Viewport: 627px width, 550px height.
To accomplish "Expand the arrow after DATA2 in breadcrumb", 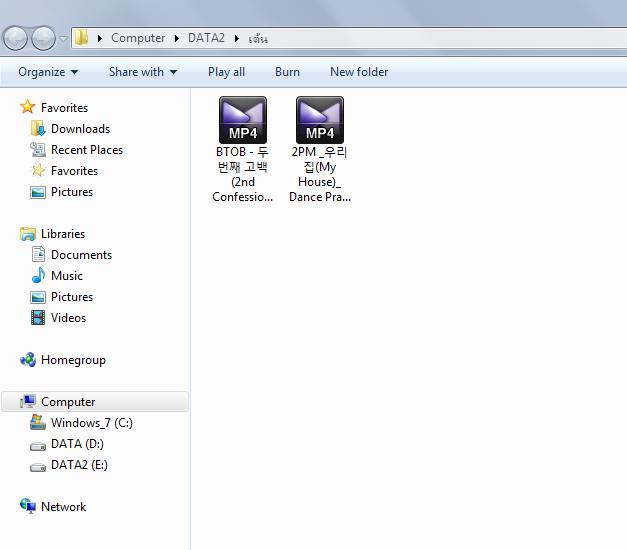I will pyautogui.click(x=237, y=38).
